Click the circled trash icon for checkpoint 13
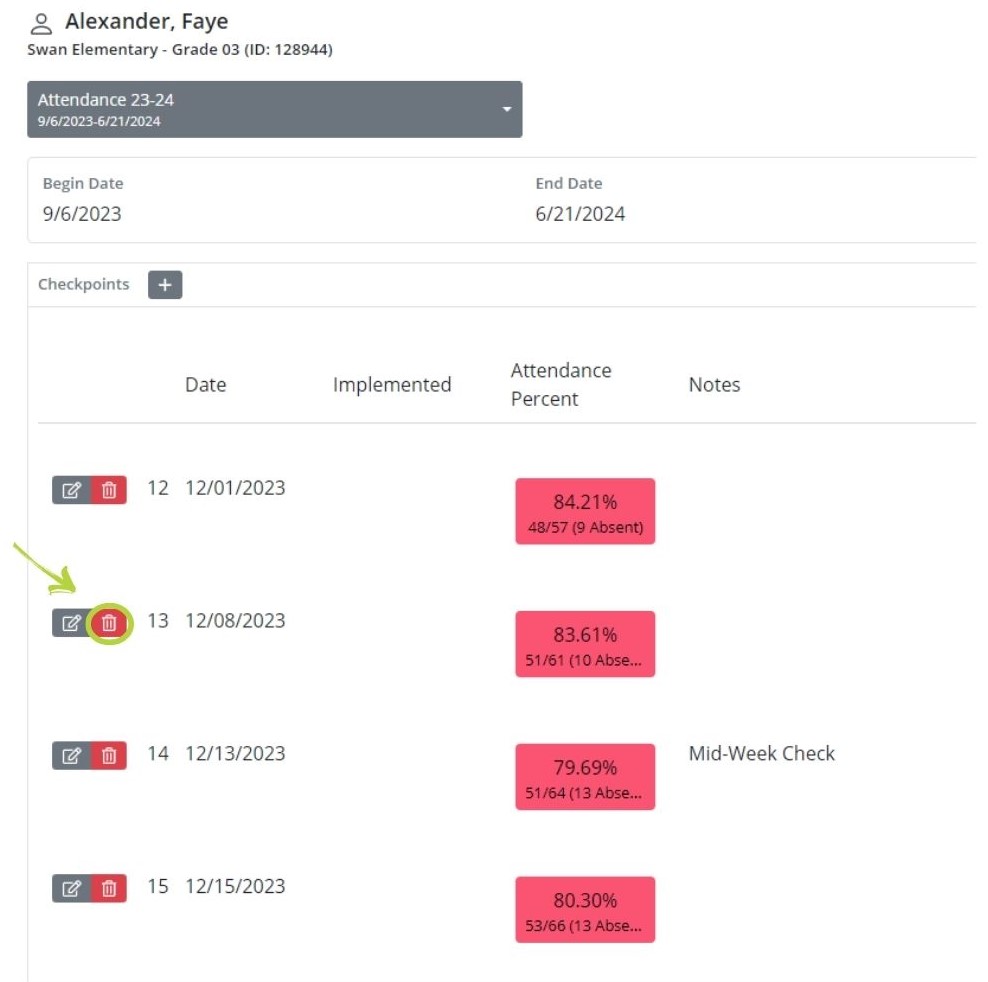The width and height of the screenshot is (988, 982). (x=109, y=623)
